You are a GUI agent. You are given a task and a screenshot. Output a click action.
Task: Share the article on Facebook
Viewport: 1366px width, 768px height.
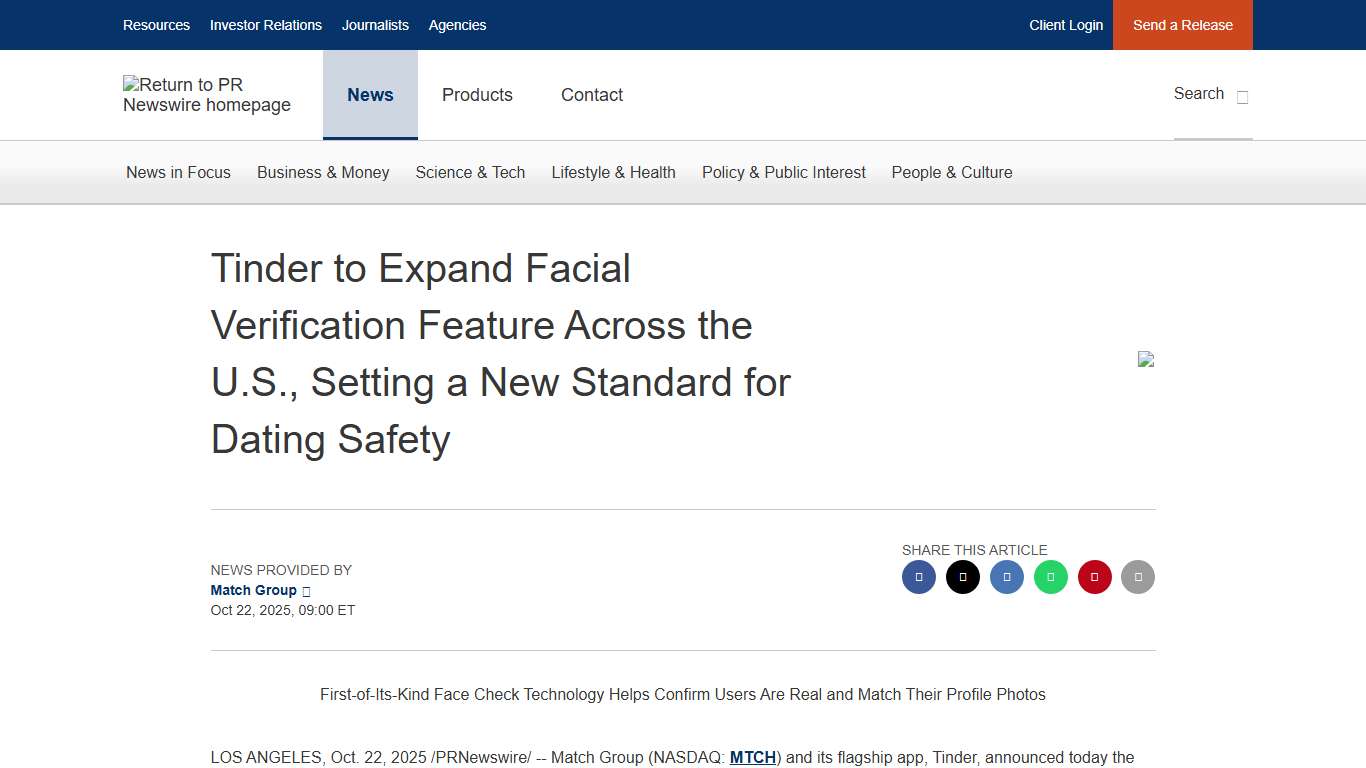click(918, 577)
